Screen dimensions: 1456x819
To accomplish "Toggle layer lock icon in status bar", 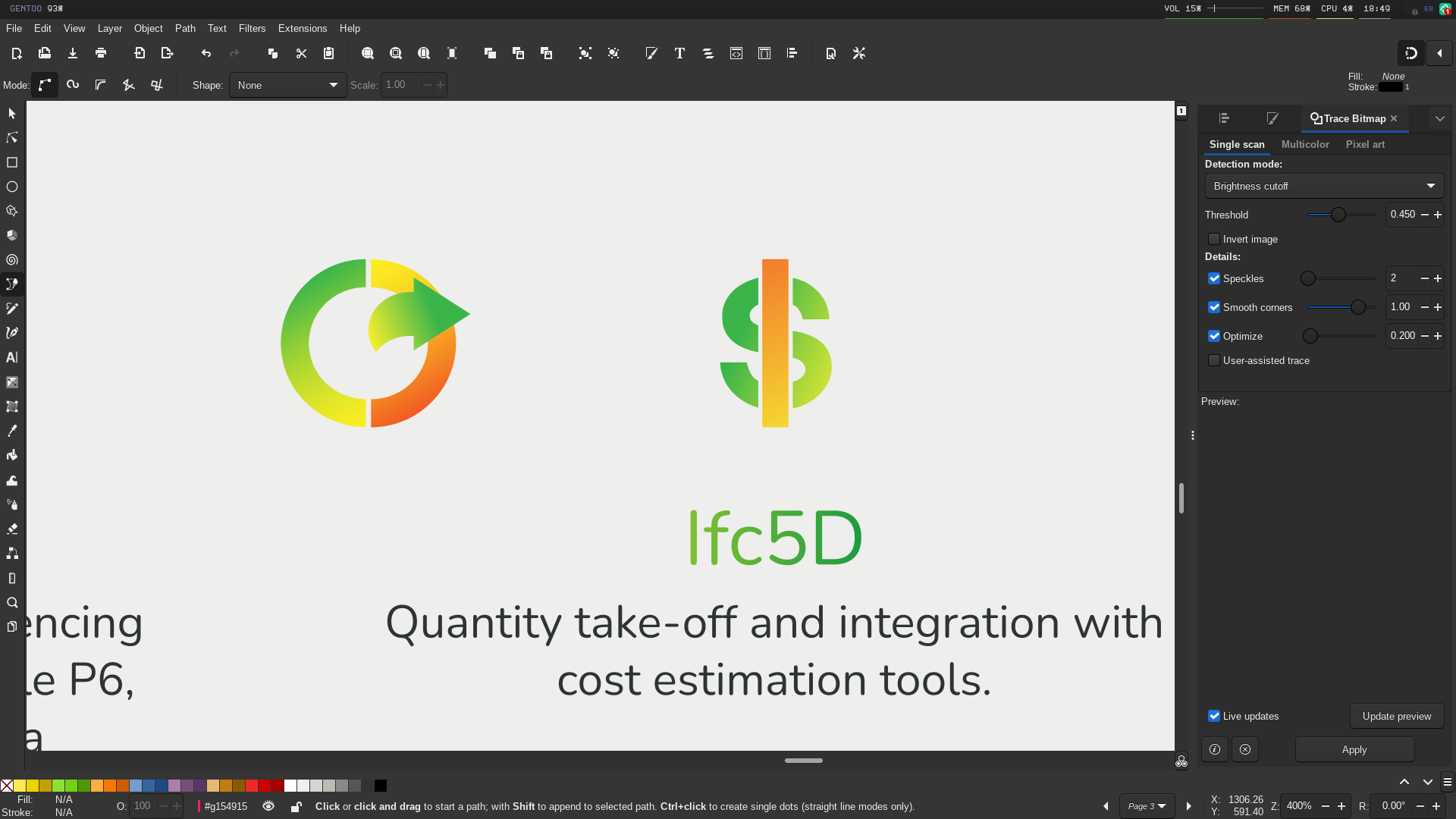I will click(x=297, y=806).
